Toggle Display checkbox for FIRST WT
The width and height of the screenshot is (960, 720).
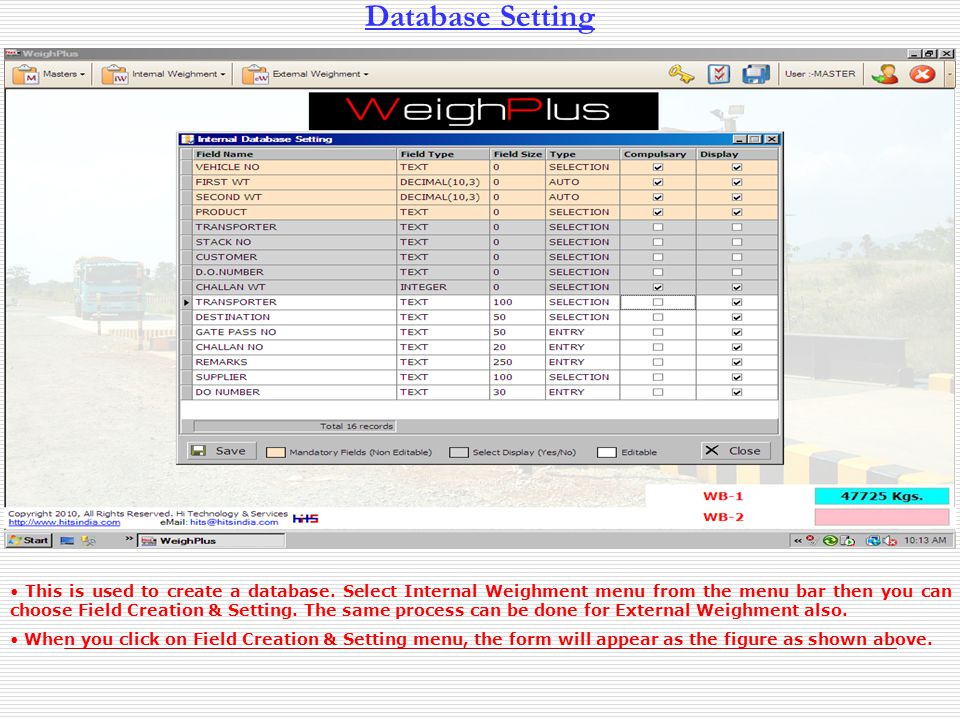[x=737, y=182]
